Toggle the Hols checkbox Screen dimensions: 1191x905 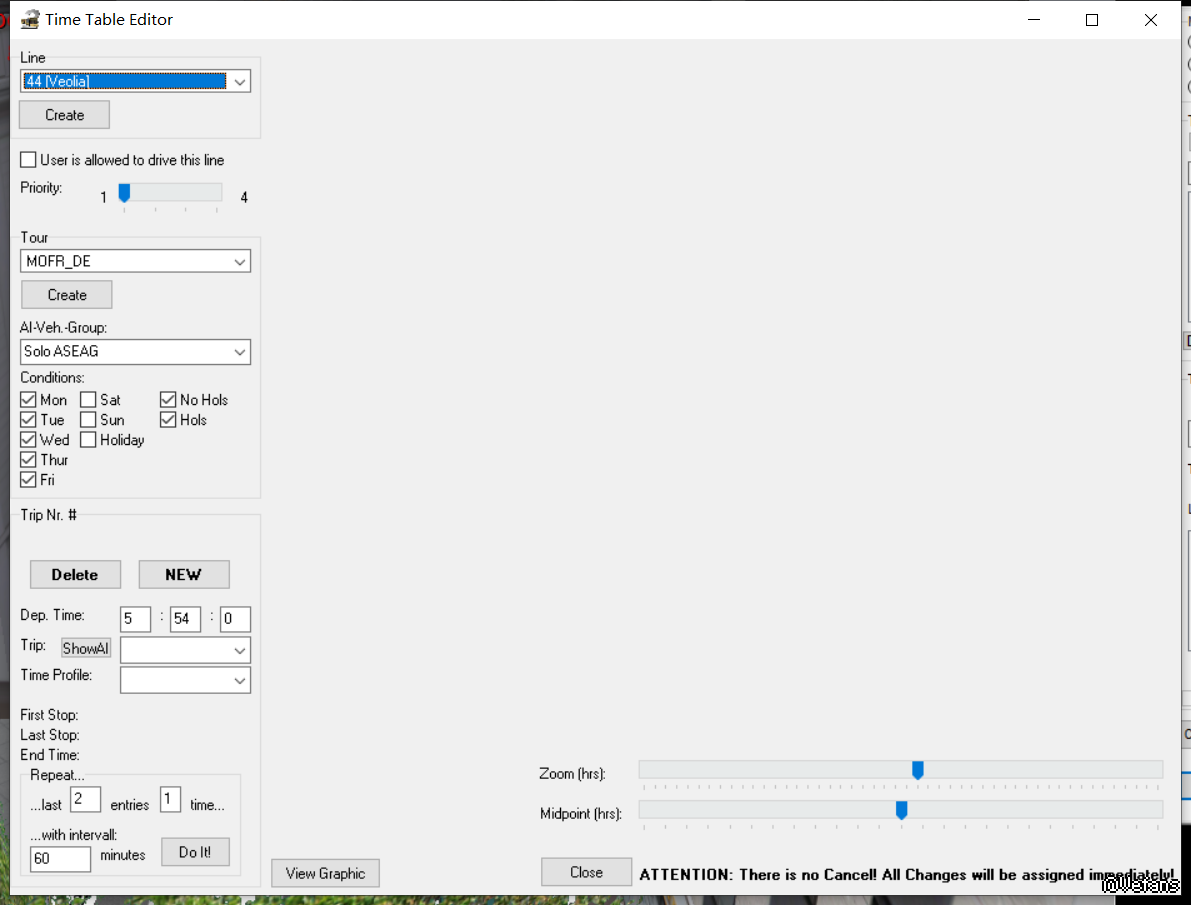(168, 419)
